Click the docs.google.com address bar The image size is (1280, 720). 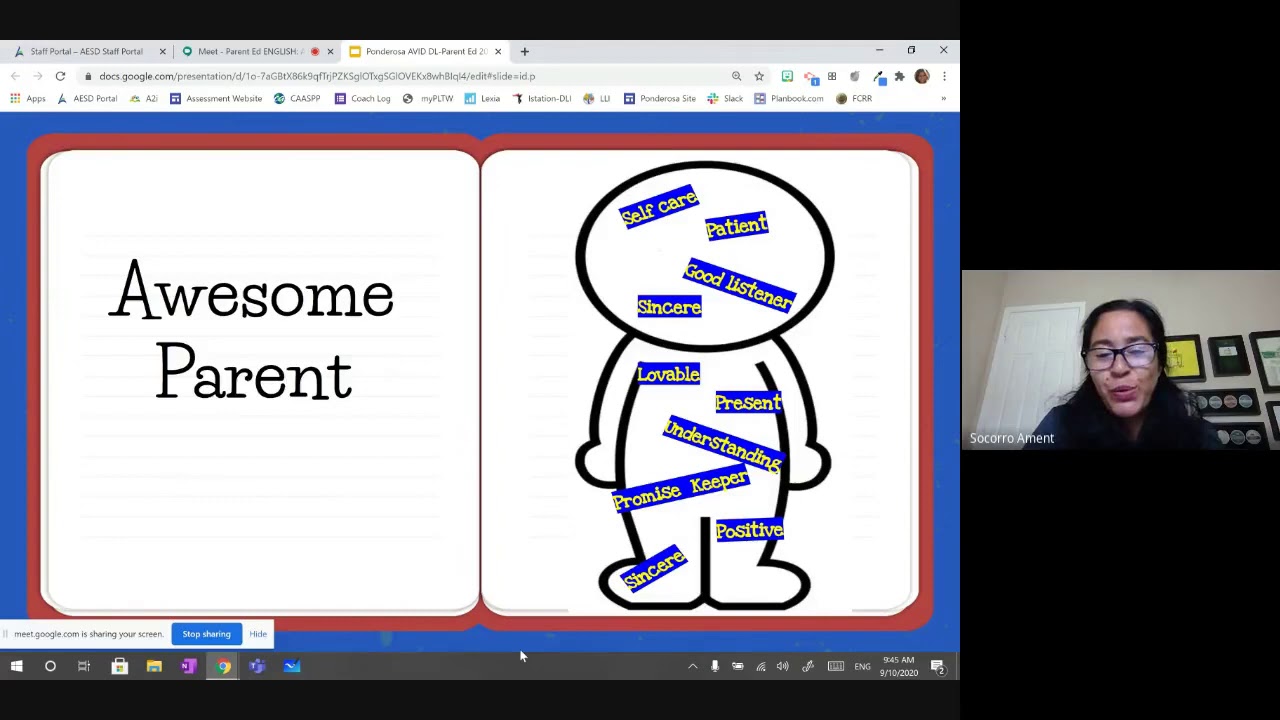[400, 76]
